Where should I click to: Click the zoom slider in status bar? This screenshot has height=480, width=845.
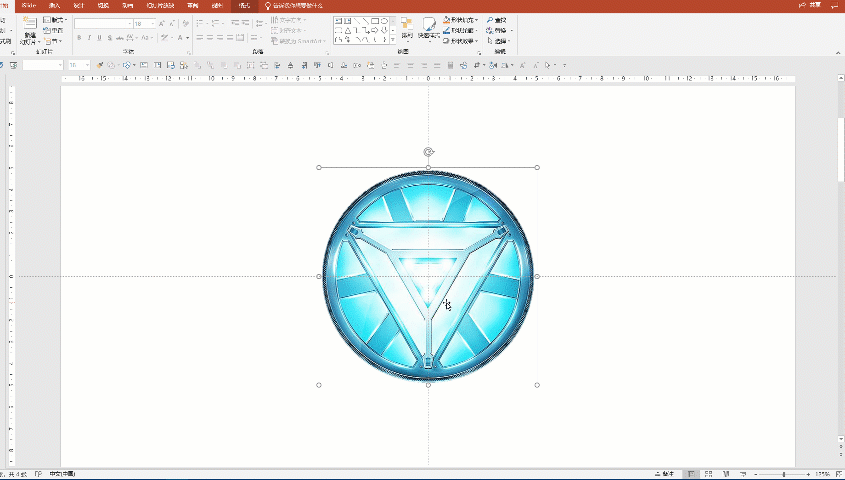[x=783, y=473]
